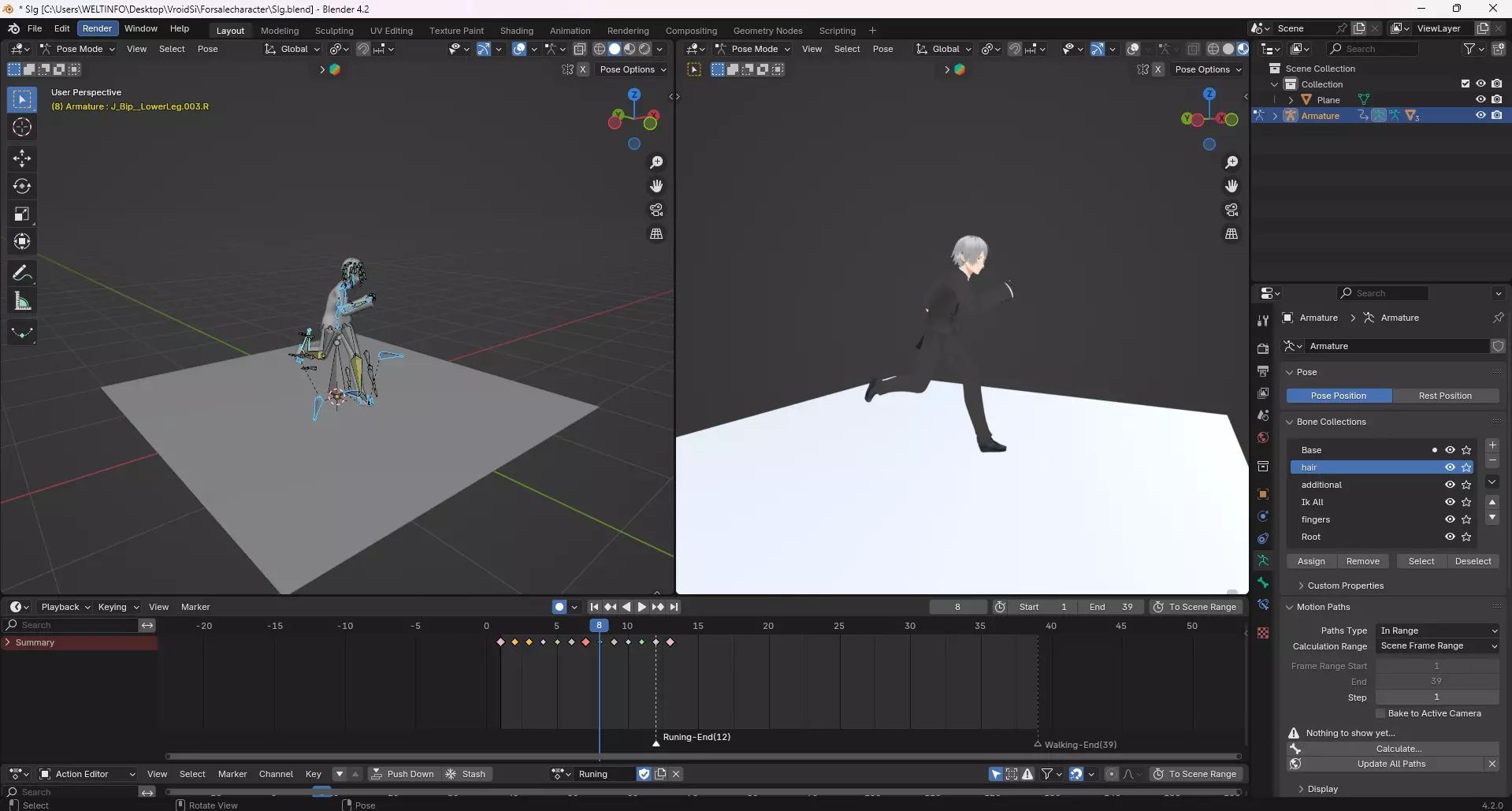This screenshot has width=1512, height=811.
Task: Play the animation forward
Action: [642, 607]
